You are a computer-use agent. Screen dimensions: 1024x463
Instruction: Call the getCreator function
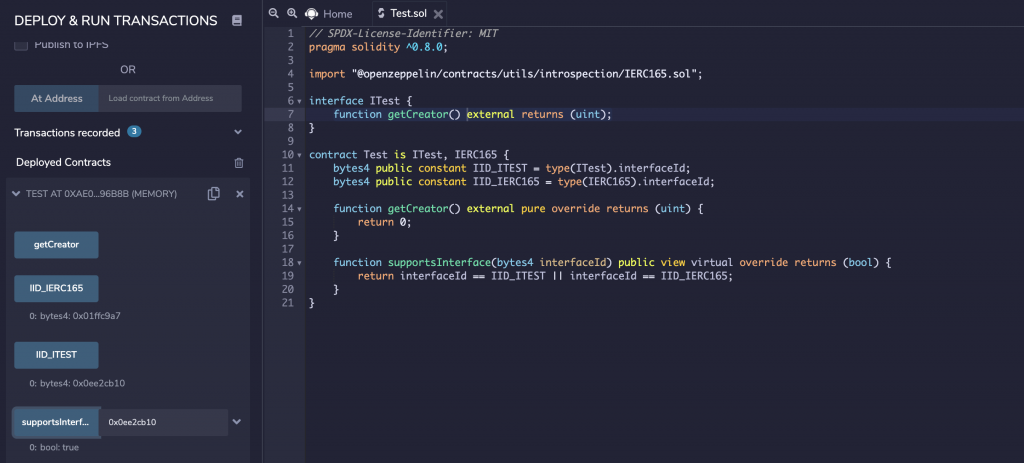coord(56,245)
